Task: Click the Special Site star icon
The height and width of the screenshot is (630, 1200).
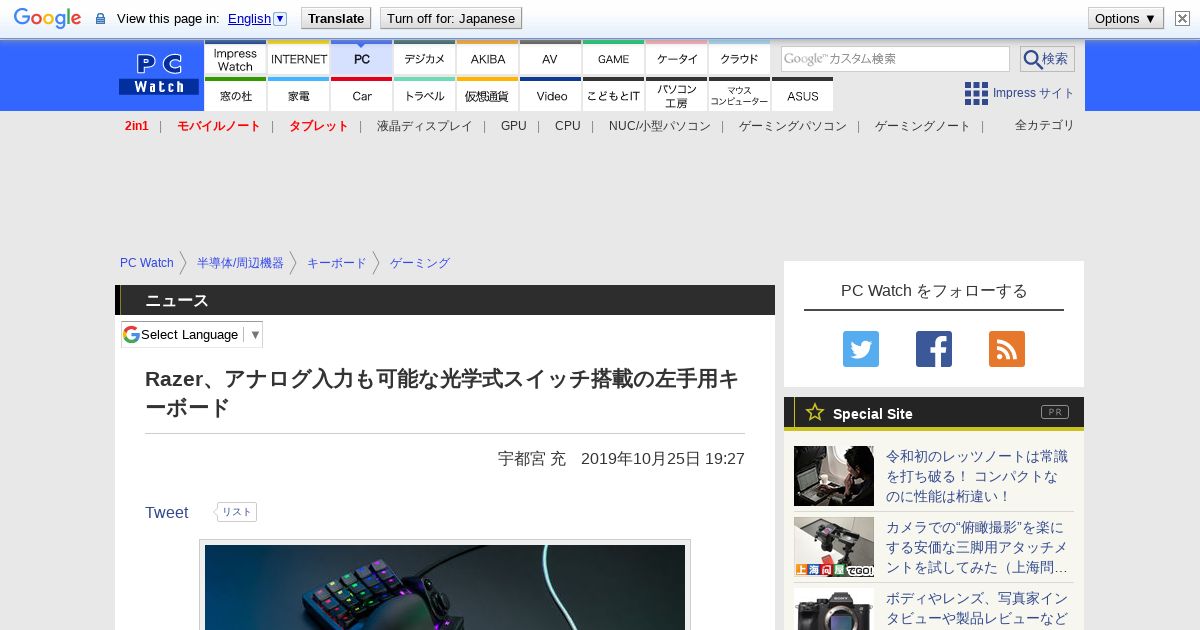Action: (x=815, y=412)
